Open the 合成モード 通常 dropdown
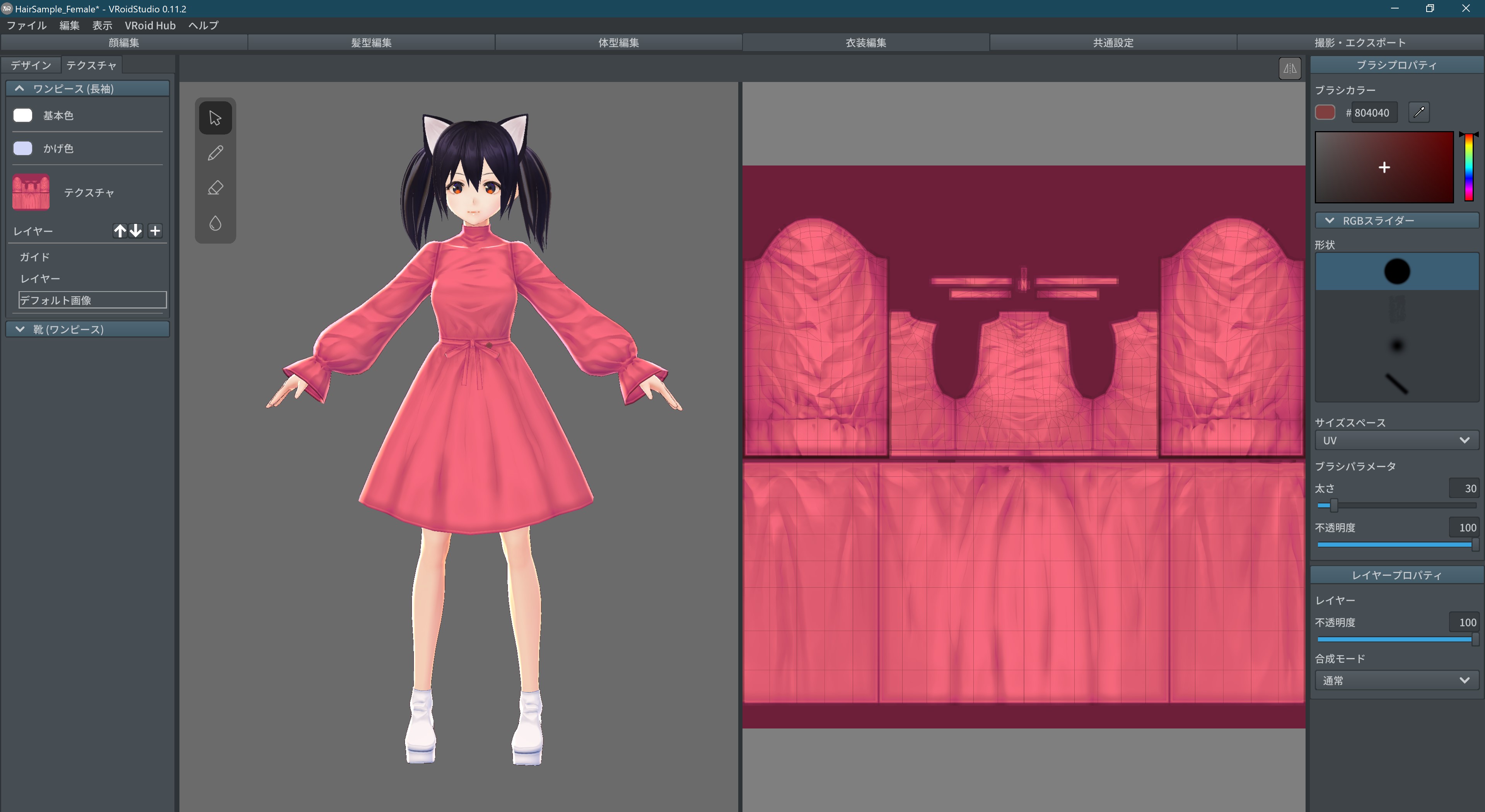The width and height of the screenshot is (1485, 812). tap(1396, 681)
